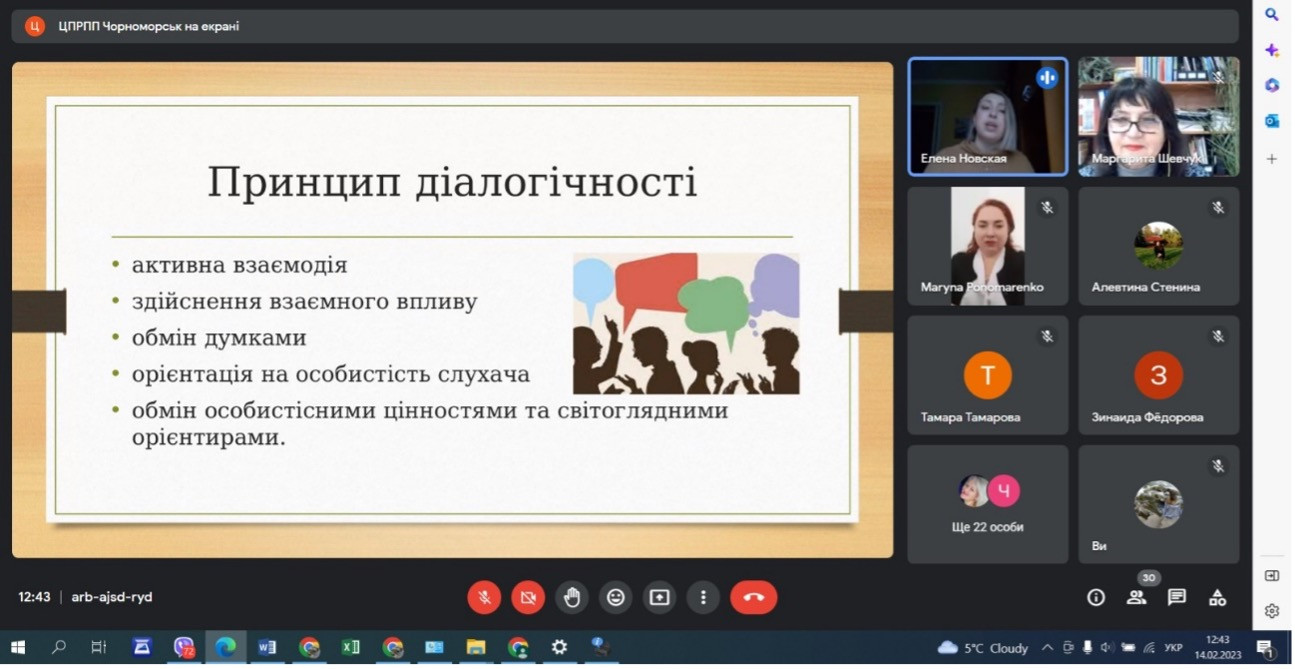
Task: Select Maryna Ponomarenko video tile
Action: coord(988,246)
